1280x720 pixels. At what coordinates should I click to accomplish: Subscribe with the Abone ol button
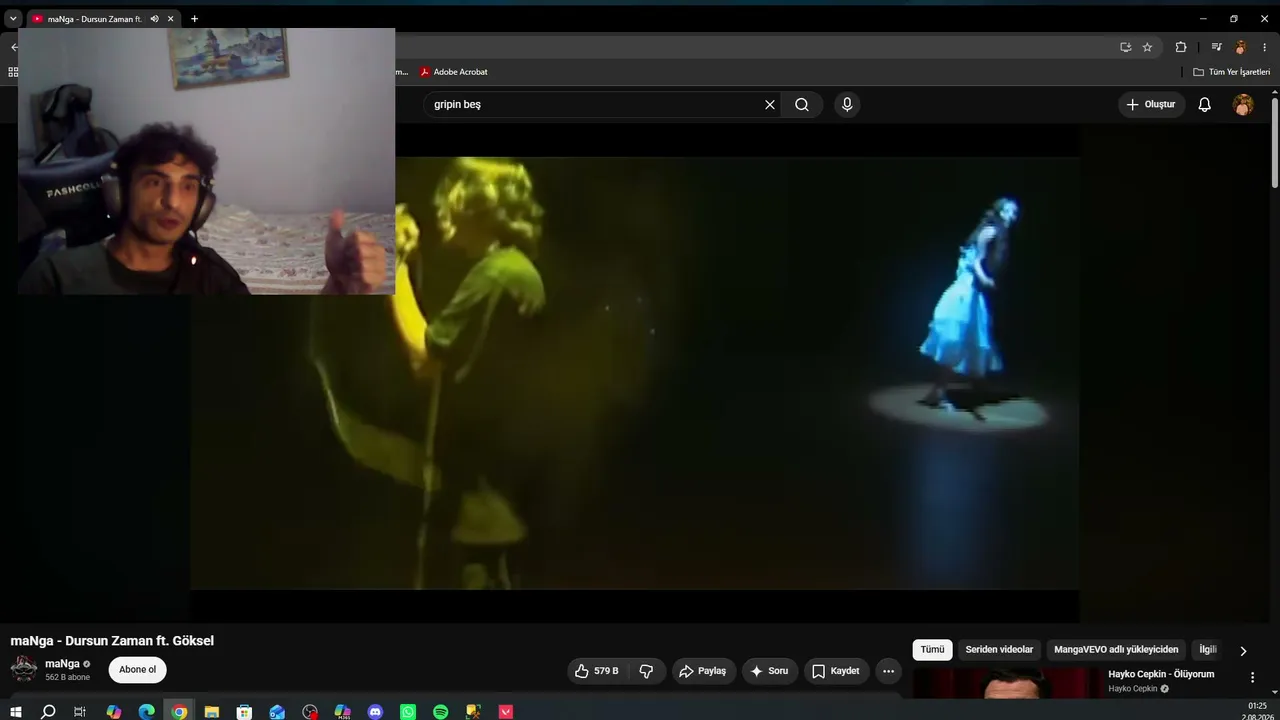pos(138,670)
